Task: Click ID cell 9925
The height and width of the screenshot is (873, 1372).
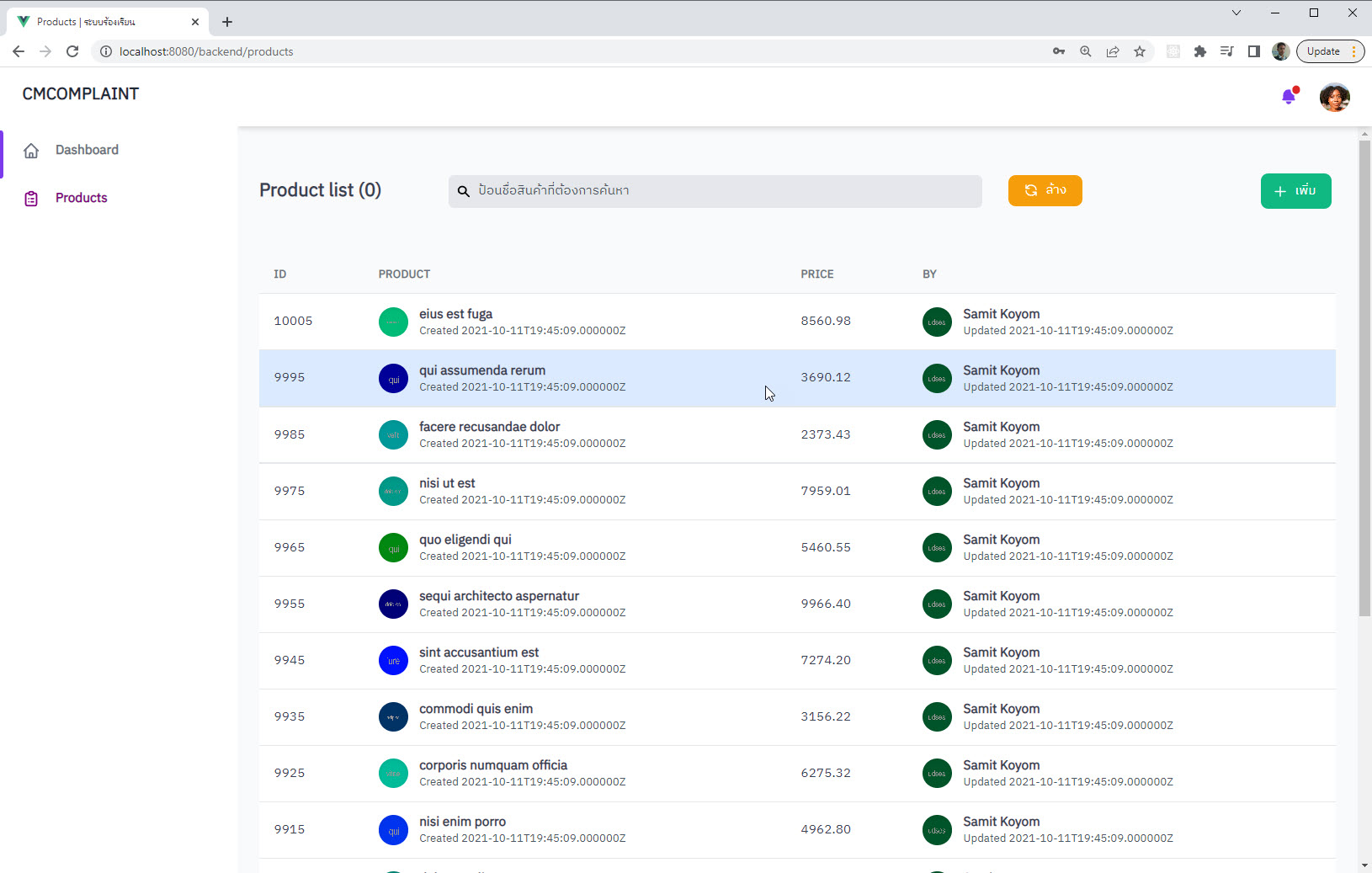Action: pos(290,773)
